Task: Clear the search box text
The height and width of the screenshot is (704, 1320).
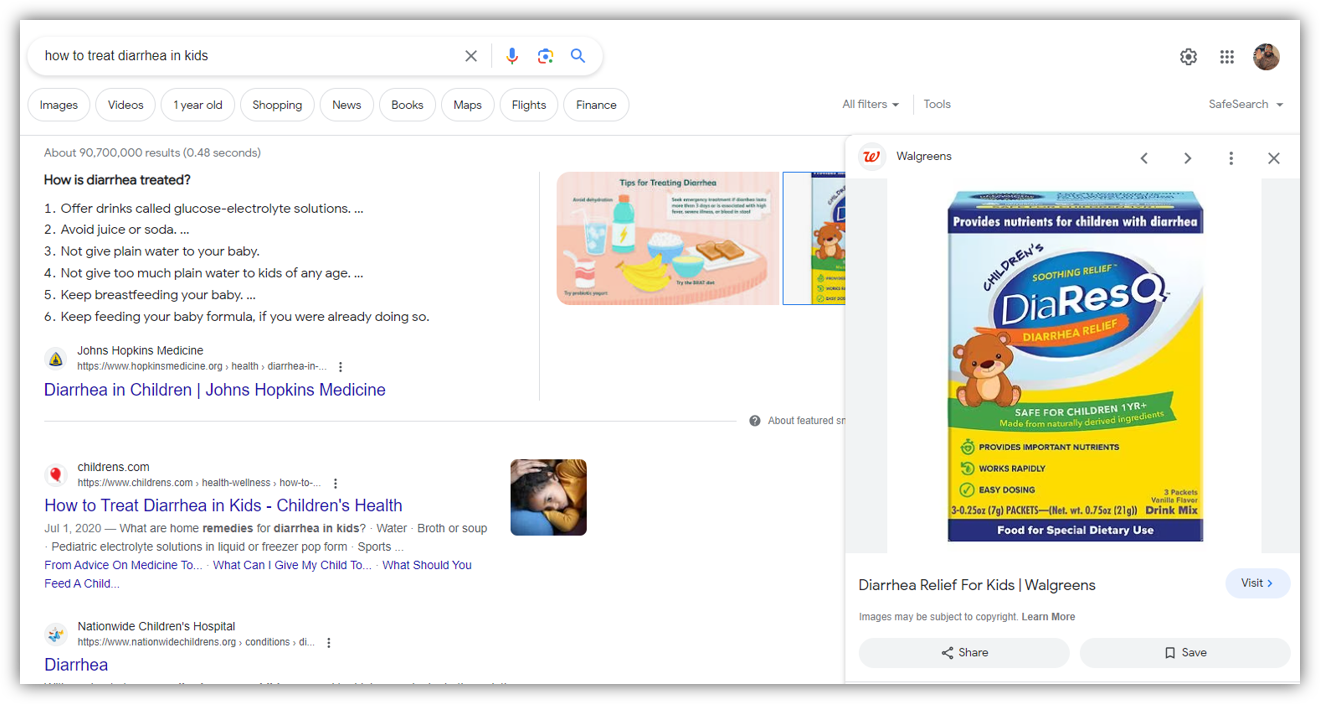Action: pos(471,56)
